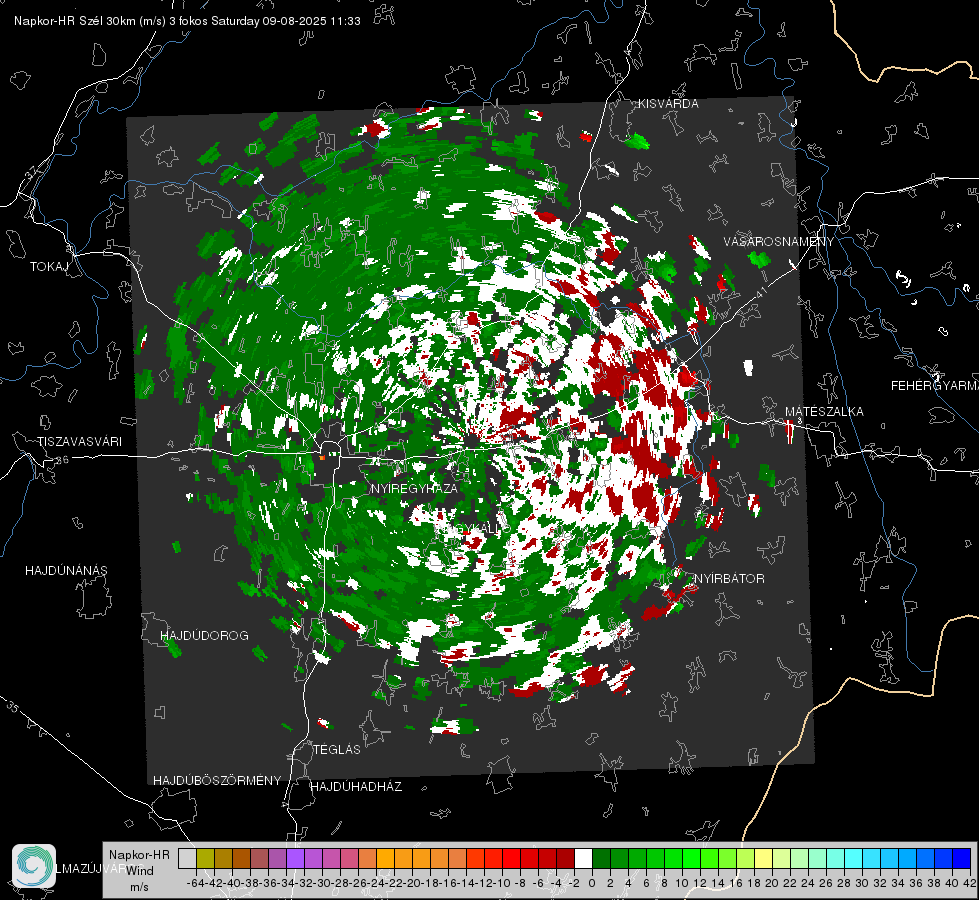Select the NYÍRBÁTOR label
Viewport: 979px width, 900px height.
(x=729, y=579)
